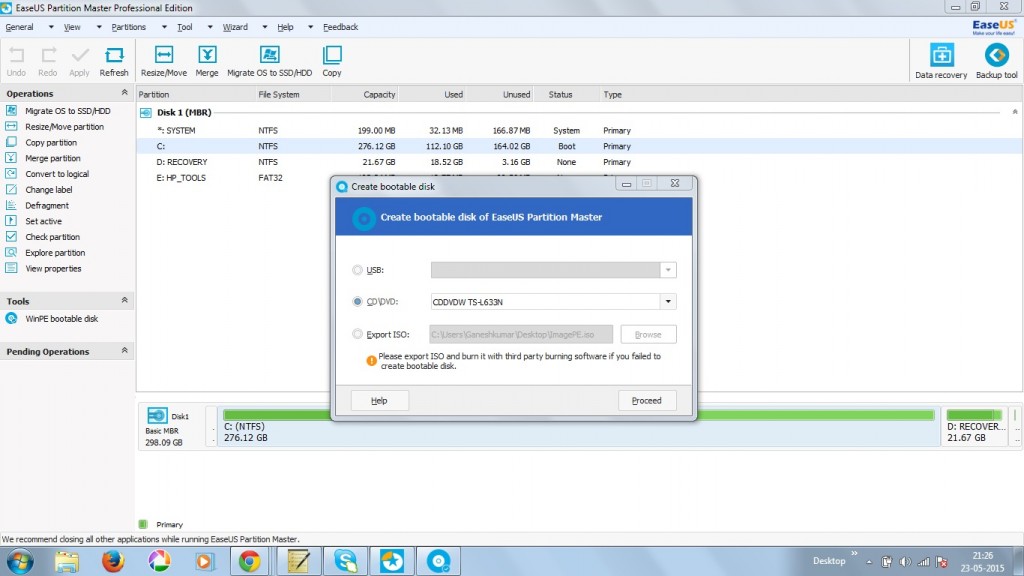Collapse the Tools panel

click(x=124, y=300)
